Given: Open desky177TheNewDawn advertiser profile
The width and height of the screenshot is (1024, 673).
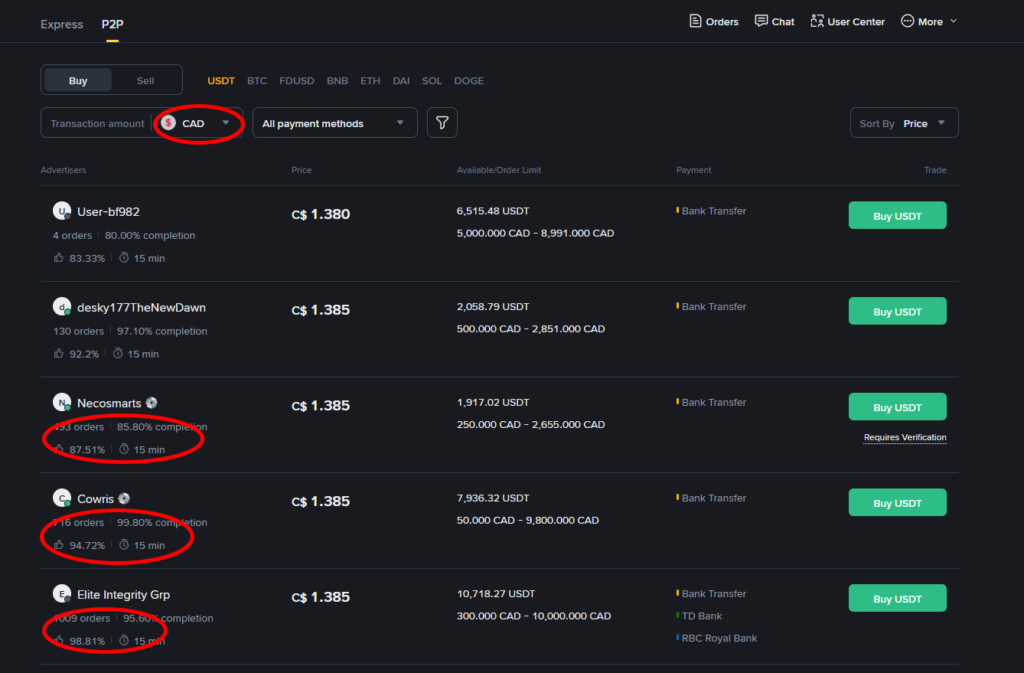Looking at the screenshot, I should (x=141, y=307).
